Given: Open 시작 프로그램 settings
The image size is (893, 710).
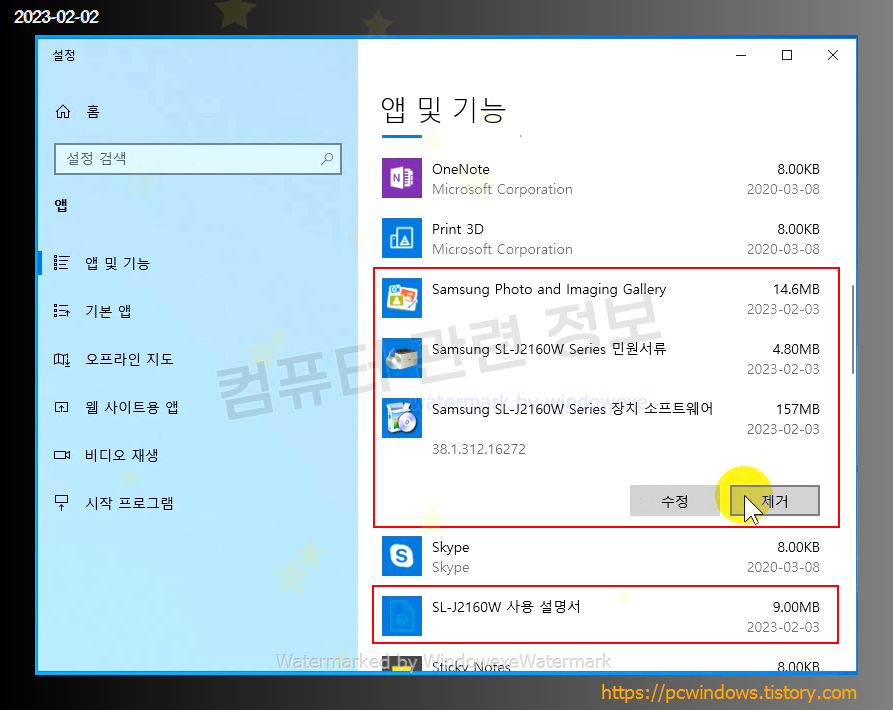Looking at the screenshot, I should pyautogui.click(x=197, y=503).
